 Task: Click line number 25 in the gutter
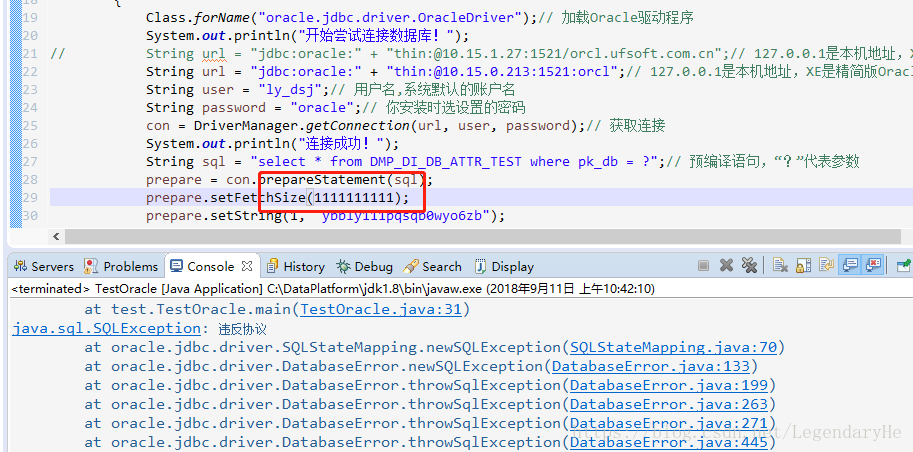coord(30,126)
